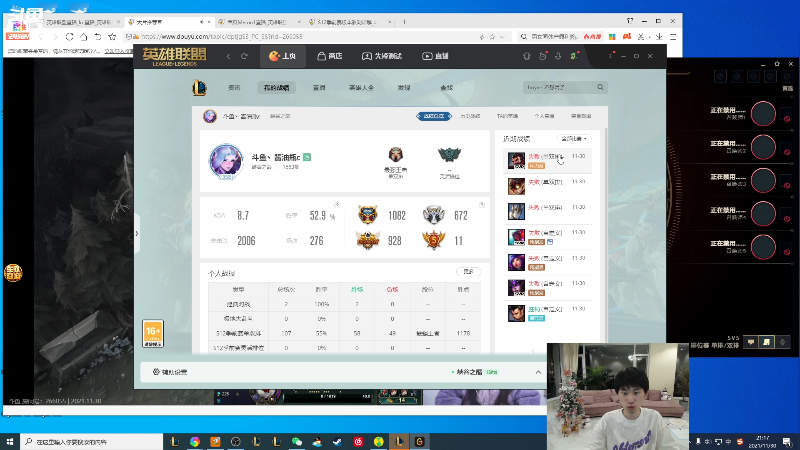Open the Windows Start menu

click(10, 441)
